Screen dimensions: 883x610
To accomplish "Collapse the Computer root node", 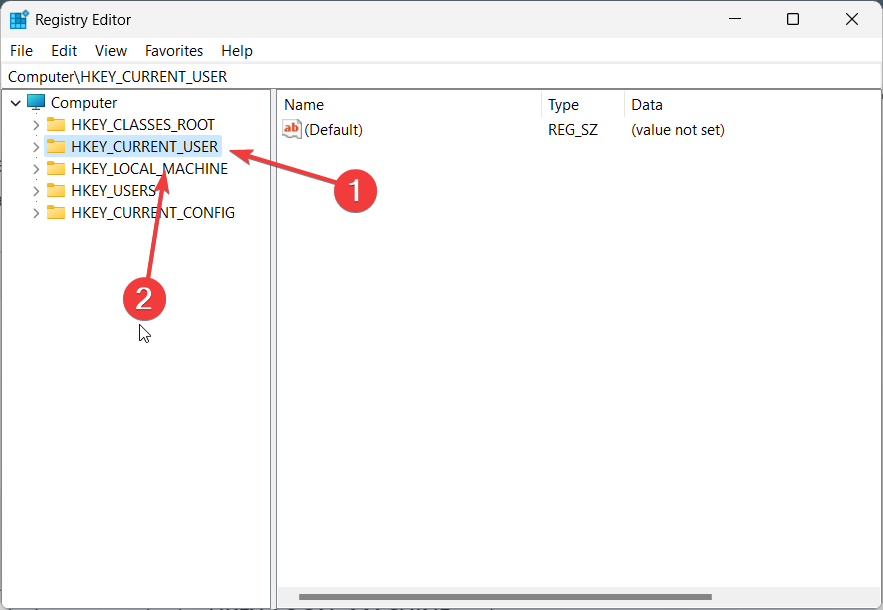I will 16,103.
